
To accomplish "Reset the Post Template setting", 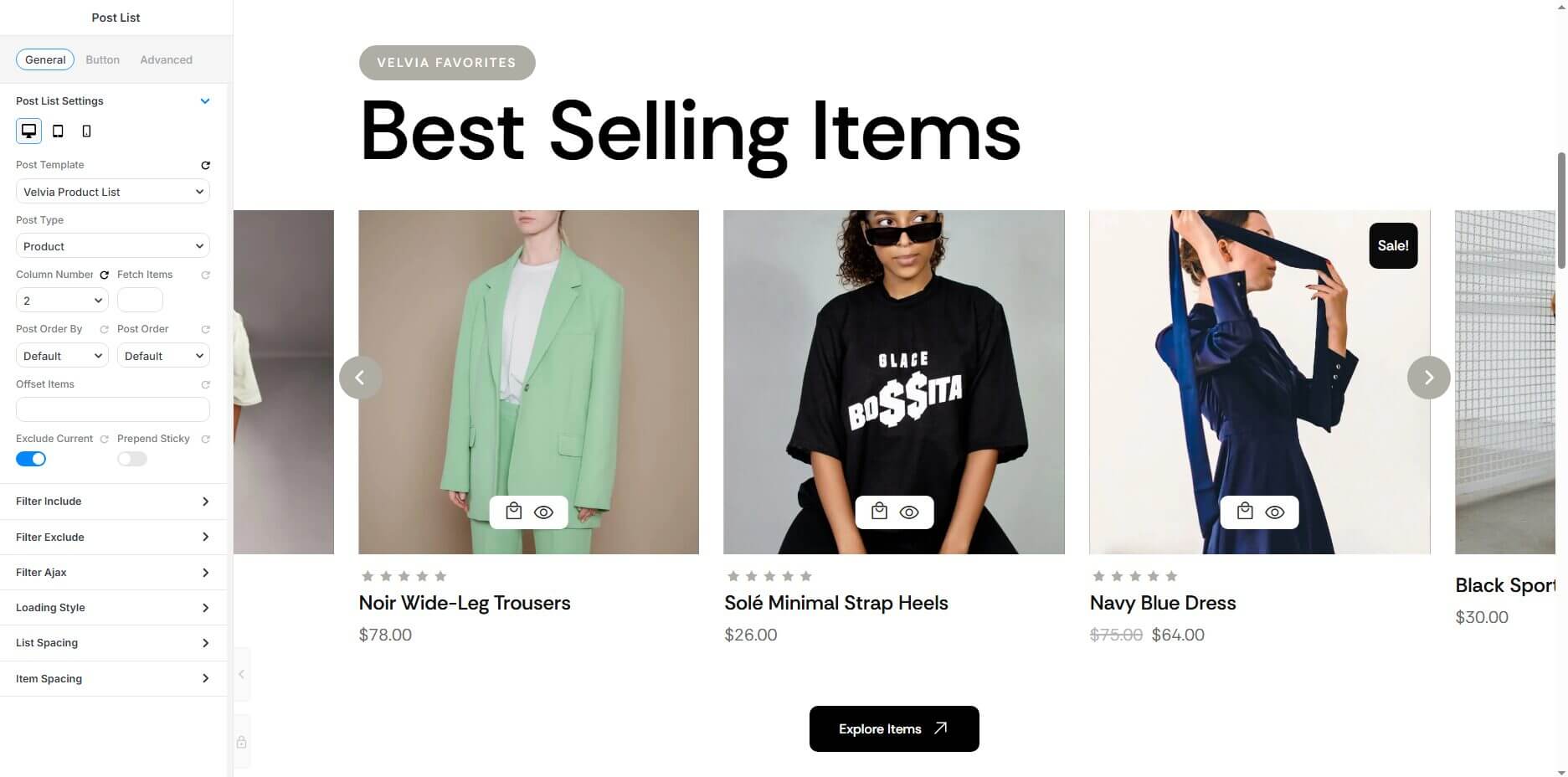I will (205, 165).
